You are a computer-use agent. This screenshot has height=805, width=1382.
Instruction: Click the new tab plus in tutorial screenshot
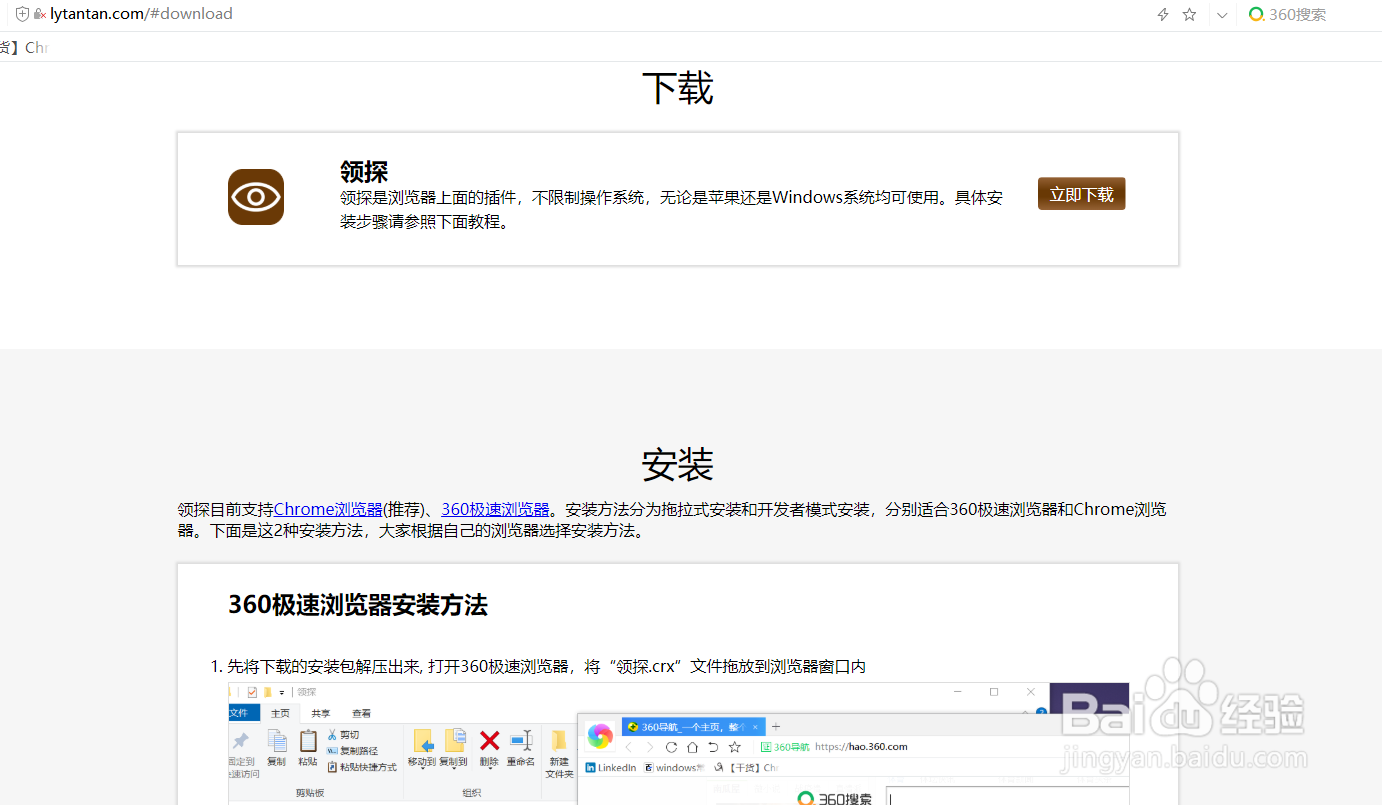pyautogui.click(x=776, y=727)
